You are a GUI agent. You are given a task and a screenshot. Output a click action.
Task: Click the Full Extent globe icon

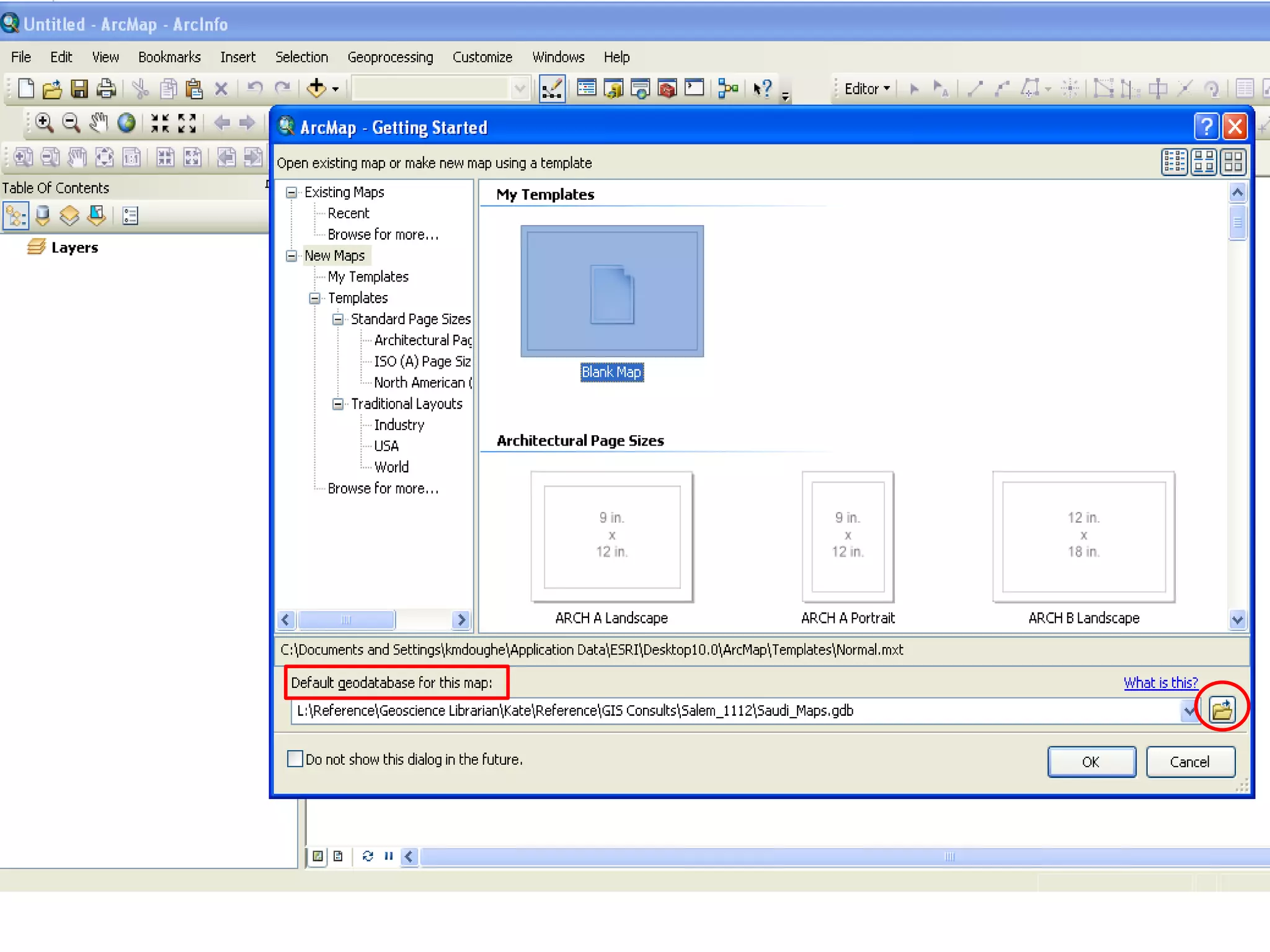tap(127, 123)
